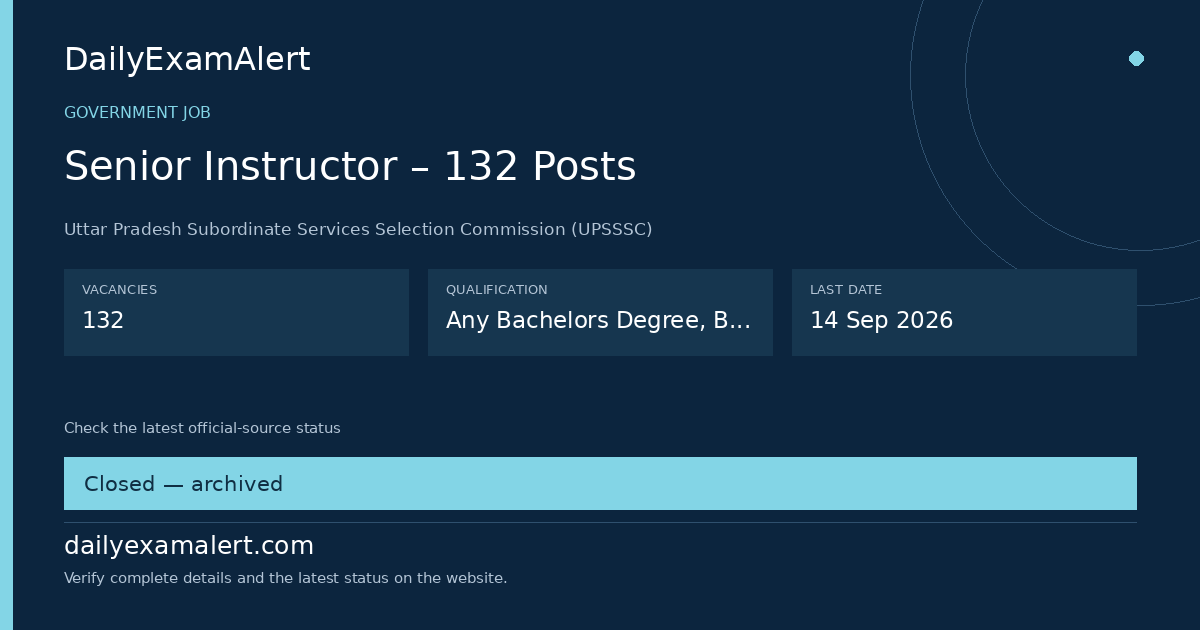Open the Qualification Any Bachelors Degree card
Screen dimensions: 1200x630
tap(600, 312)
